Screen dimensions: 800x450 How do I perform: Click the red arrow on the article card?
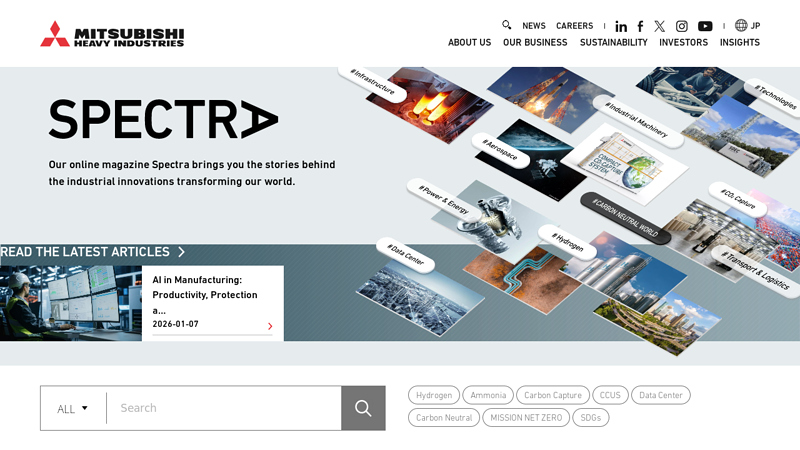point(270,326)
